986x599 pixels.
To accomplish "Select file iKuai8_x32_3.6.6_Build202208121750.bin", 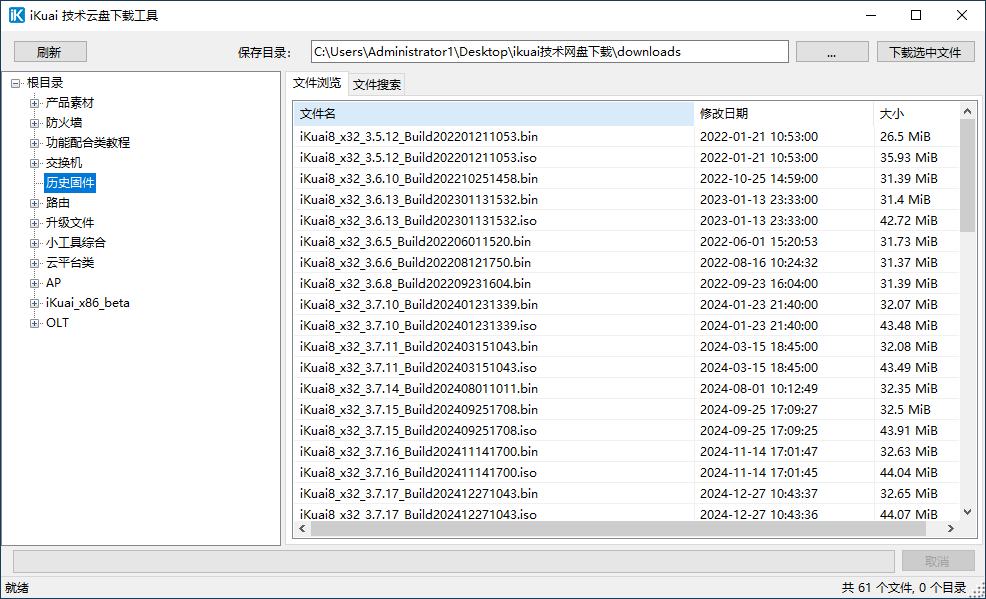I will coord(415,263).
